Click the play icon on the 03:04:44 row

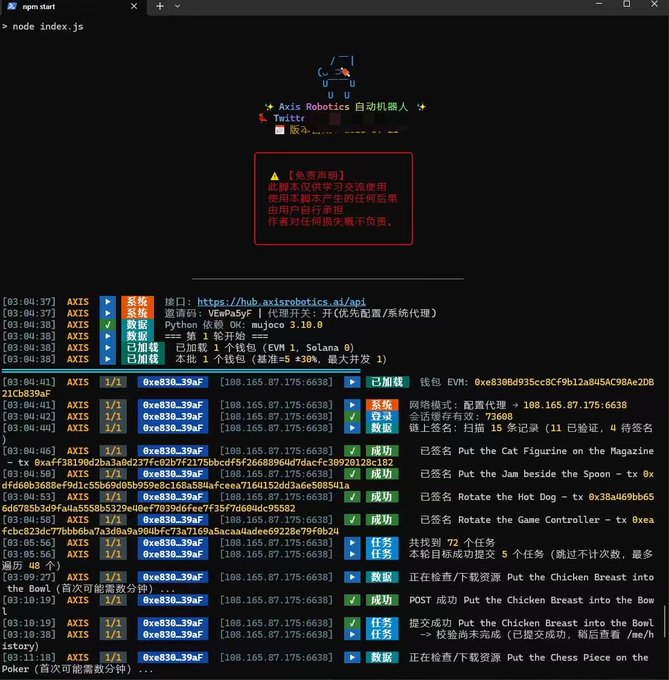352,428
